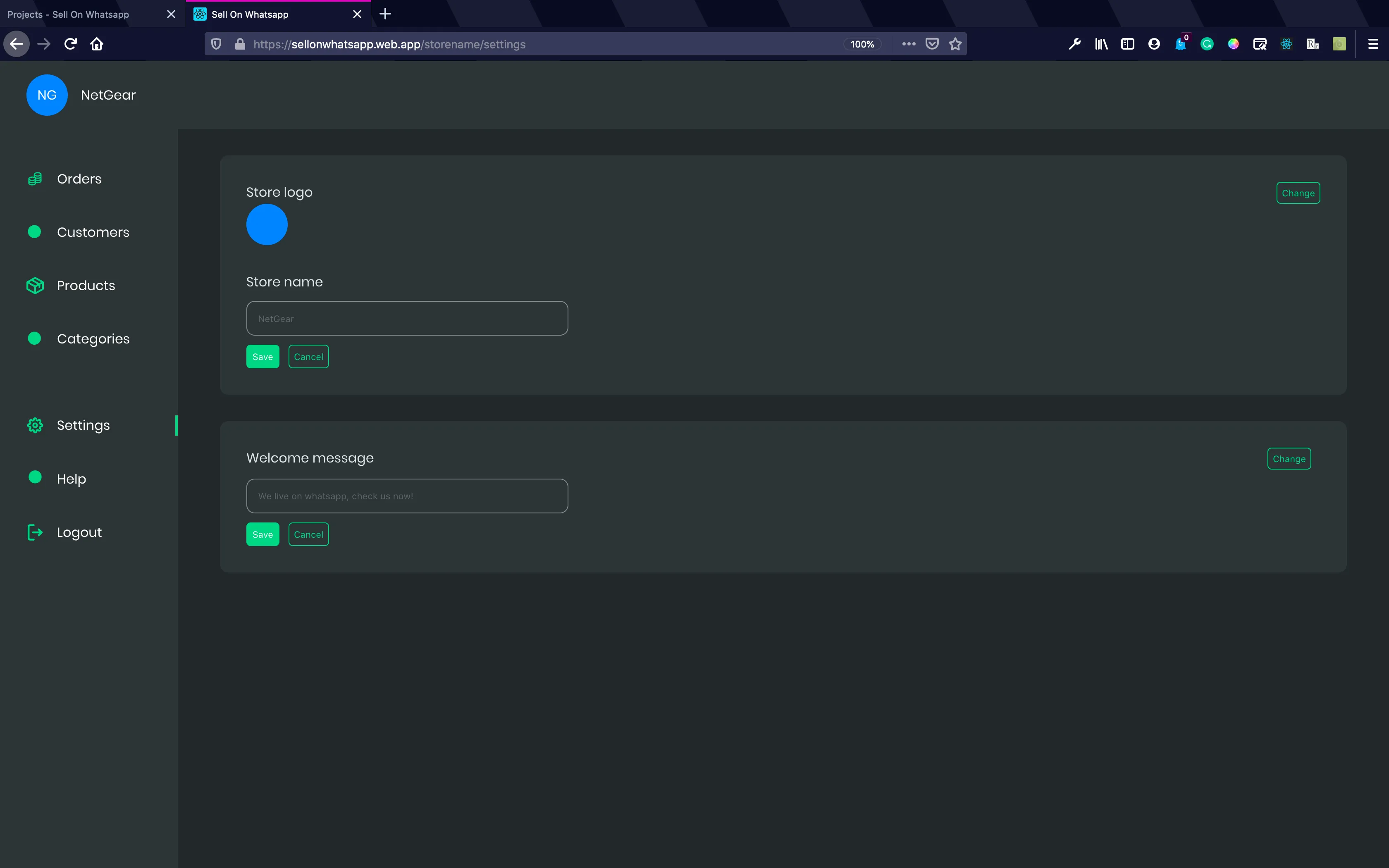Click the Store name heading

coord(285,282)
